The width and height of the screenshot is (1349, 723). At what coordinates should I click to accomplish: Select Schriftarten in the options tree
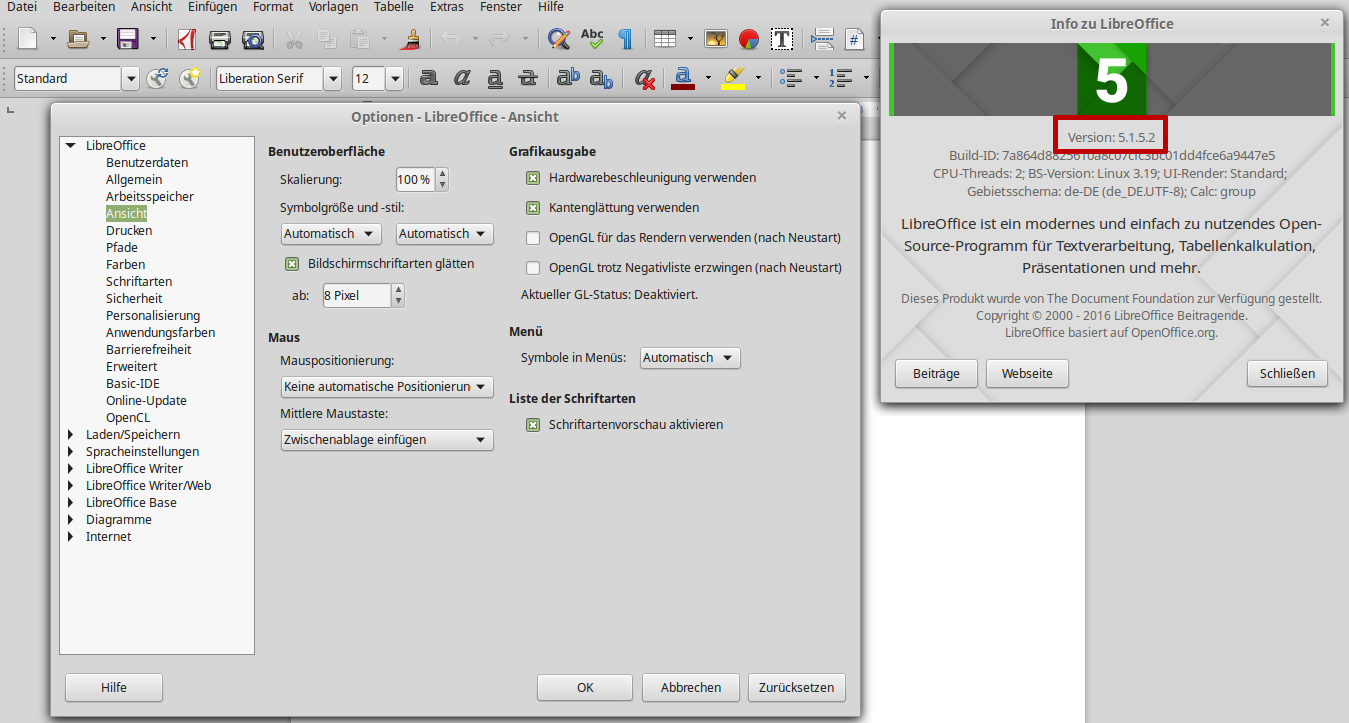point(139,282)
